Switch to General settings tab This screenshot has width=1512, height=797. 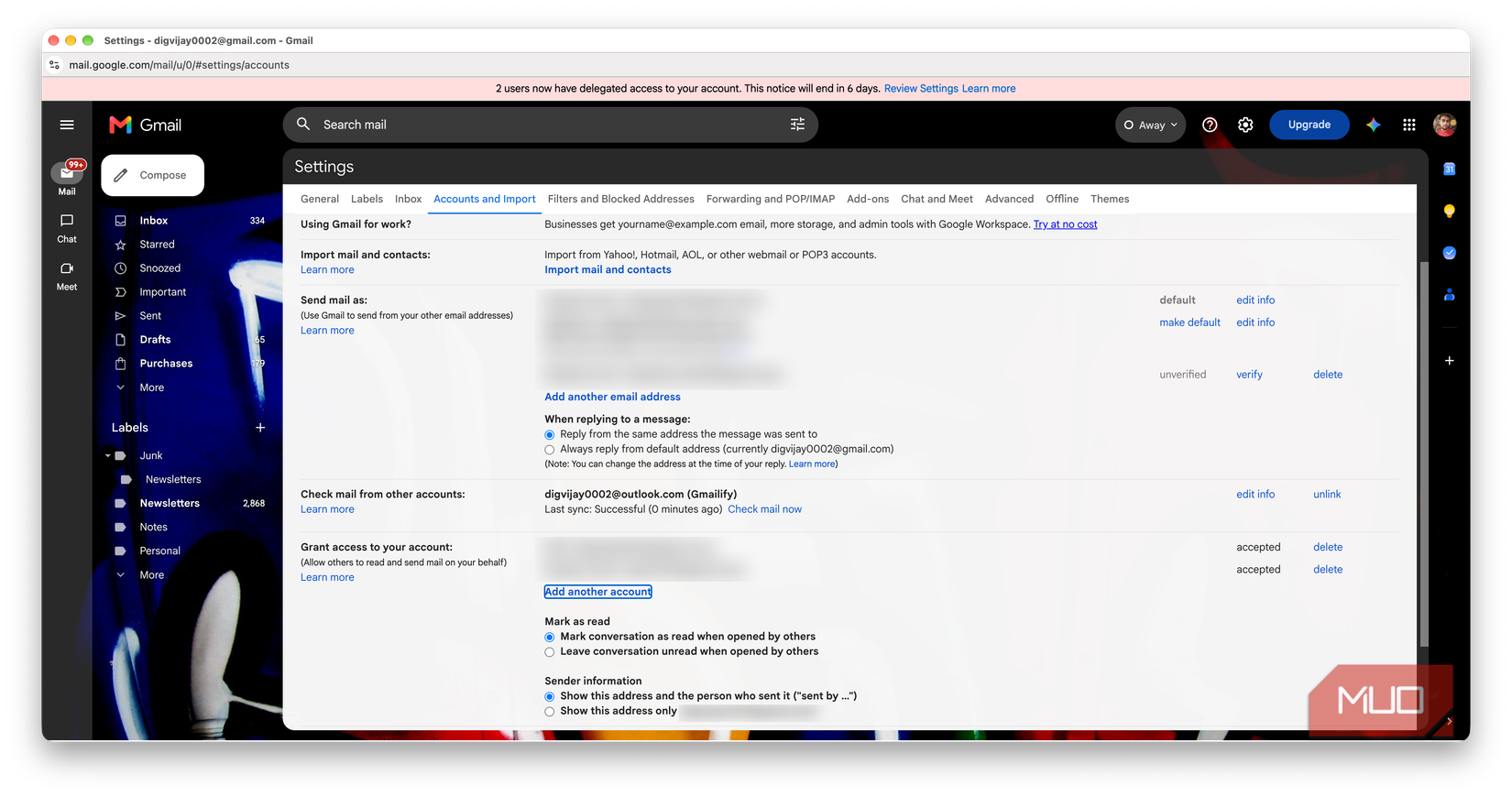click(320, 199)
